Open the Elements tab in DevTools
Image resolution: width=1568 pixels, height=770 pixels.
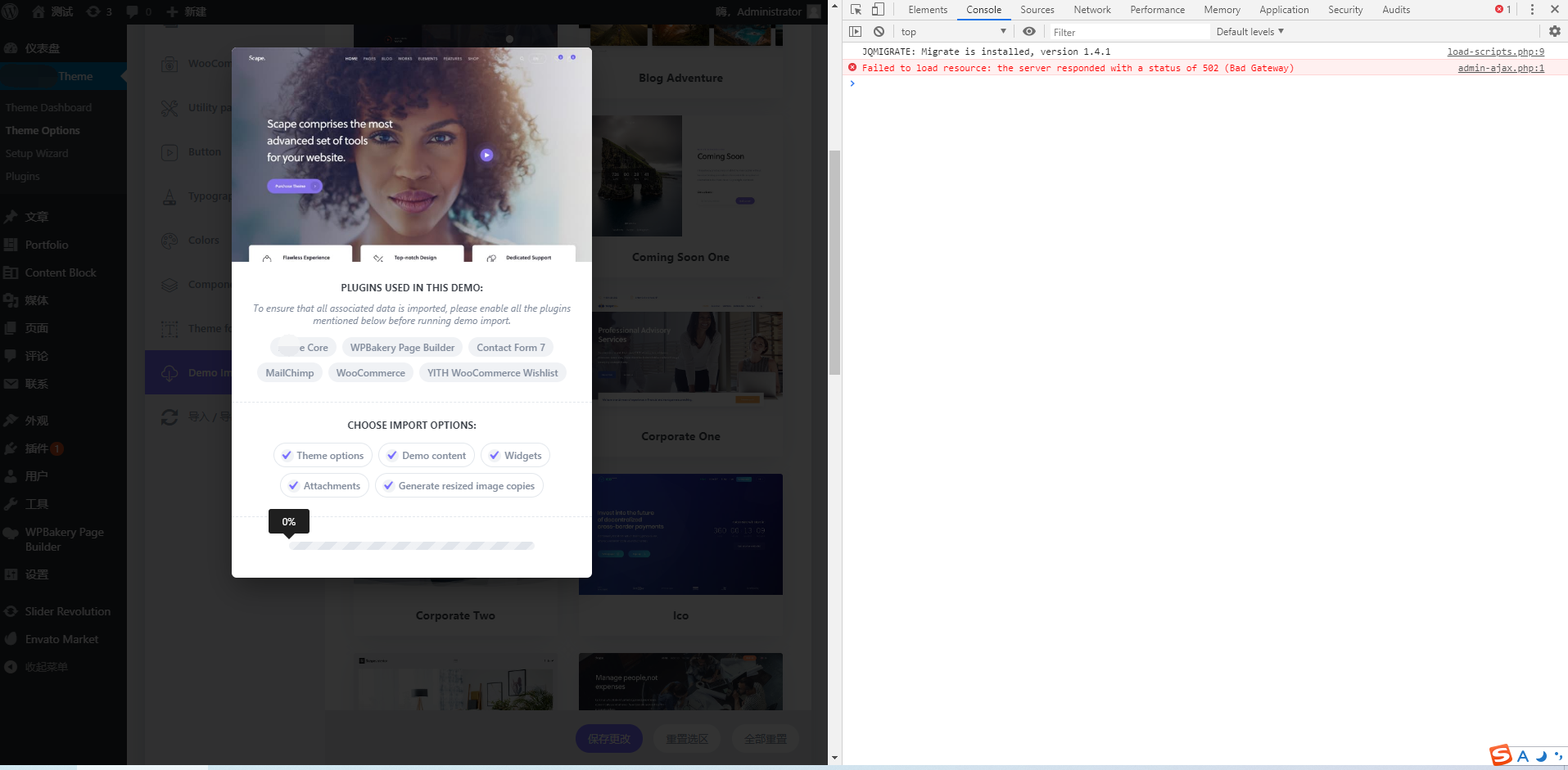(927, 10)
